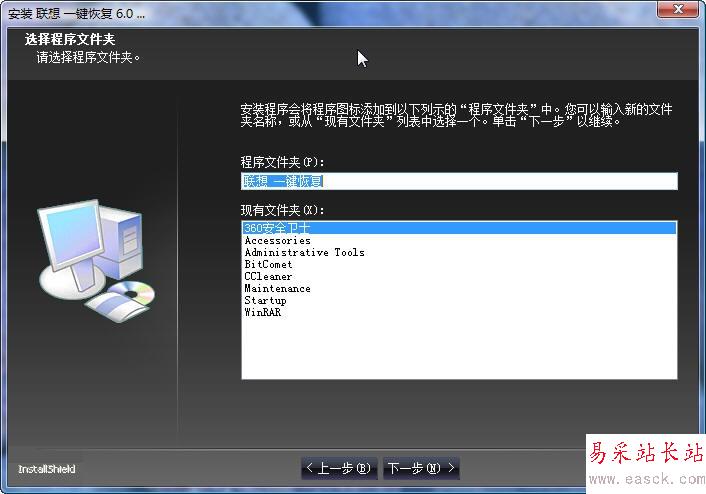Click the 程序文件夹 input field
Viewport: 706px width, 494px height.
coord(459,181)
